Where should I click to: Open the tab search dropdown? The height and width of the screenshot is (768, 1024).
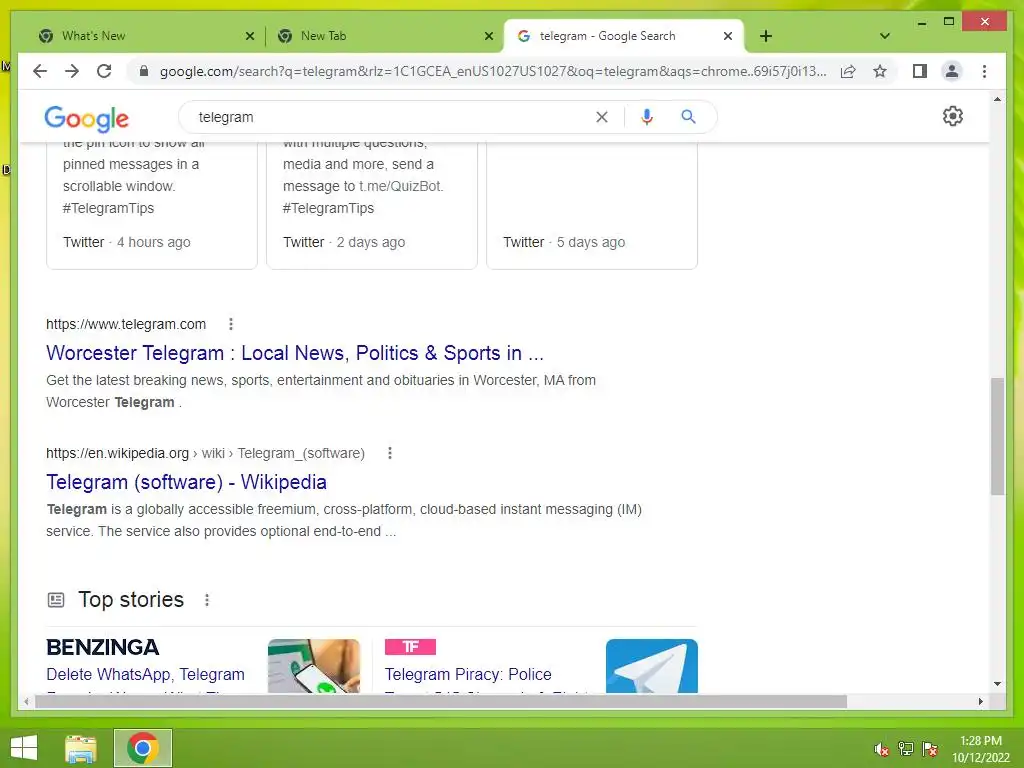(885, 36)
